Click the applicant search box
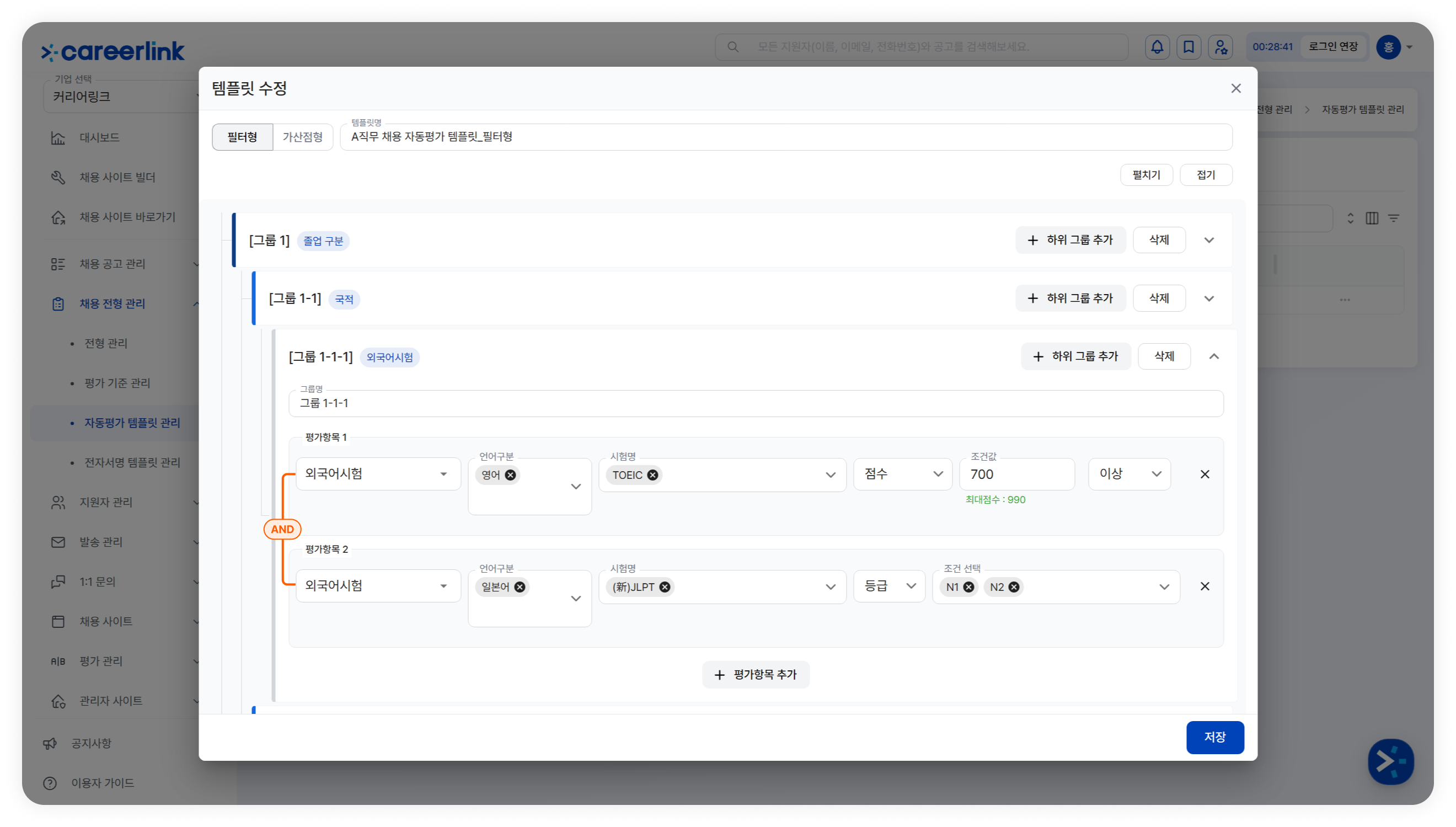The width and height of the screenshot is (1456, 827). click(920, 46)
